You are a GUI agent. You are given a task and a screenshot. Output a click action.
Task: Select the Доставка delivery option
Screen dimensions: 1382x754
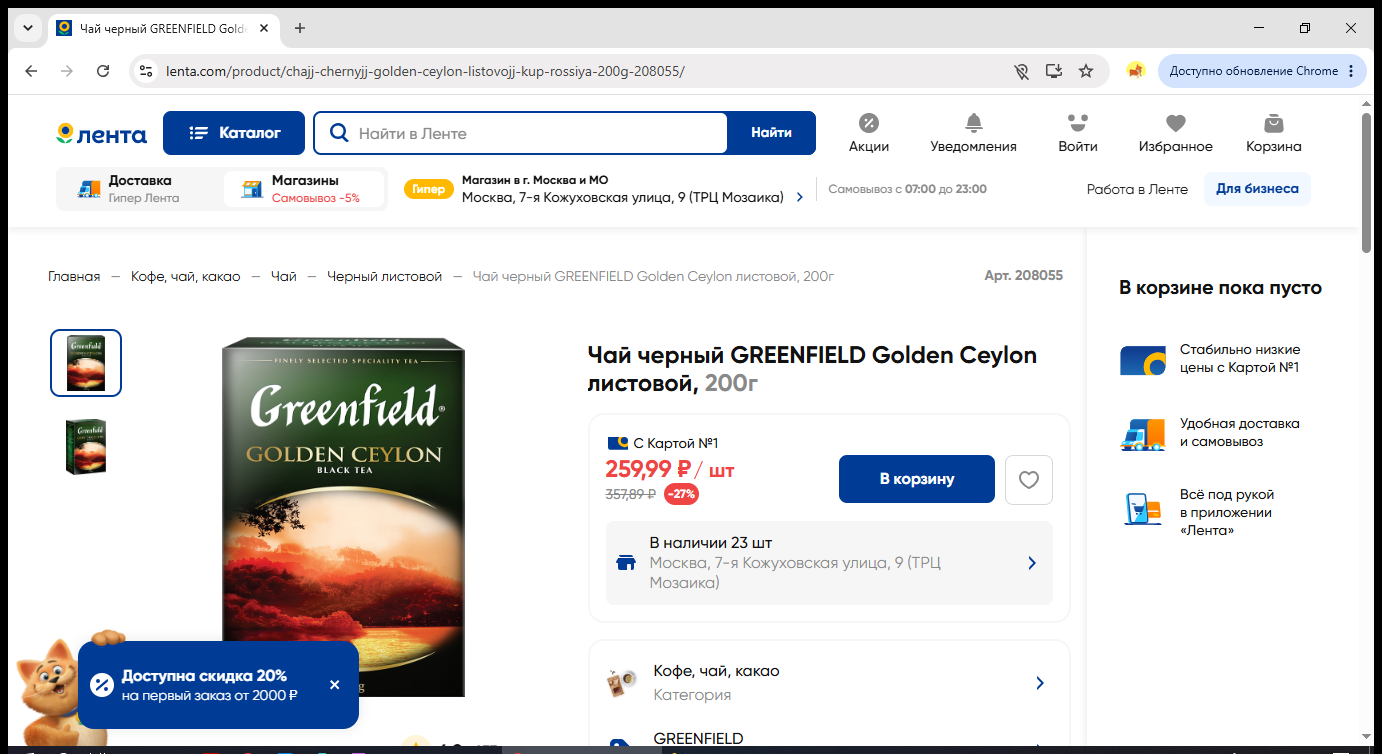click(140, 189)
